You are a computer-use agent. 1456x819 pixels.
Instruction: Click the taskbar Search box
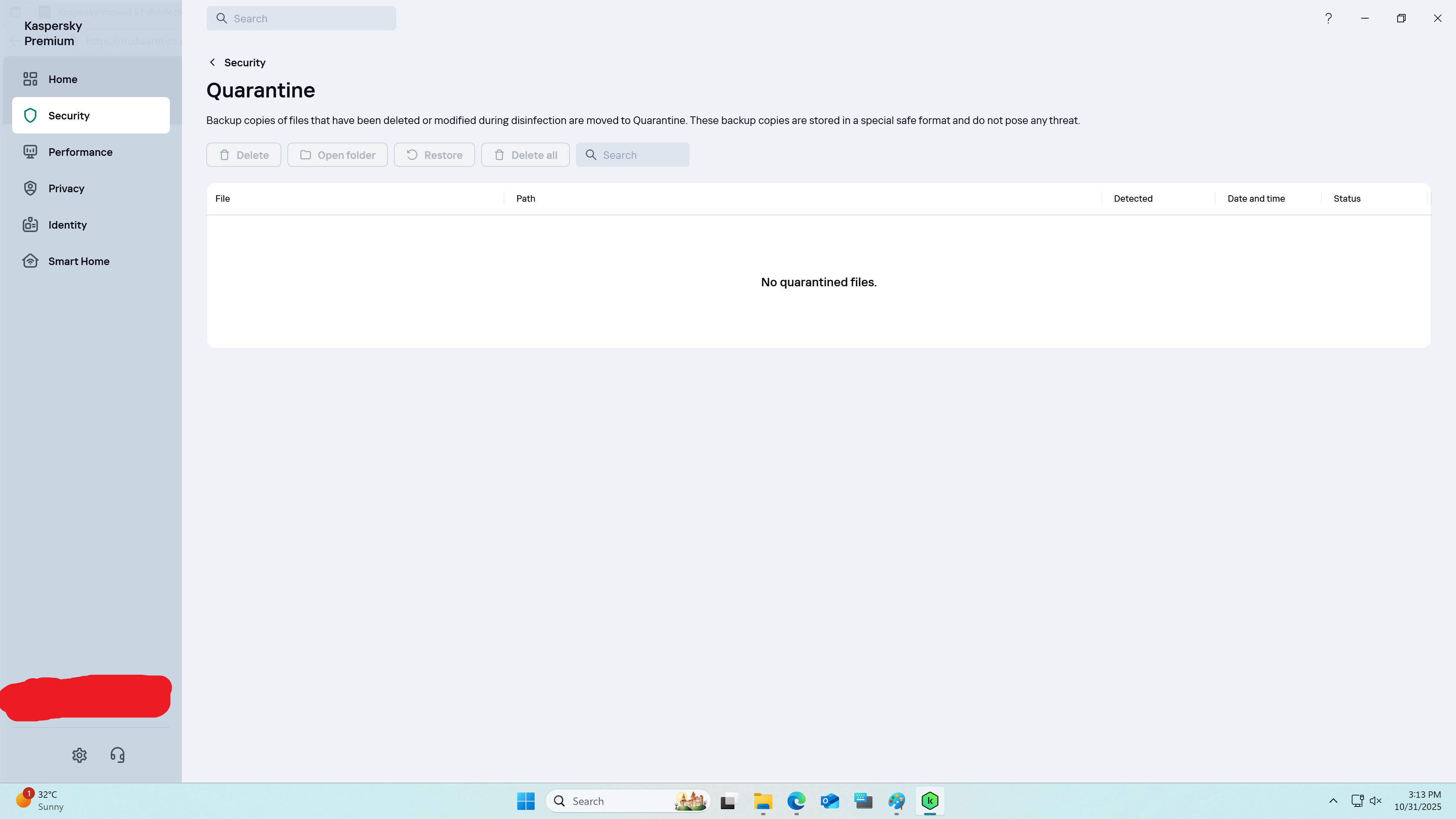click(628, 801)
